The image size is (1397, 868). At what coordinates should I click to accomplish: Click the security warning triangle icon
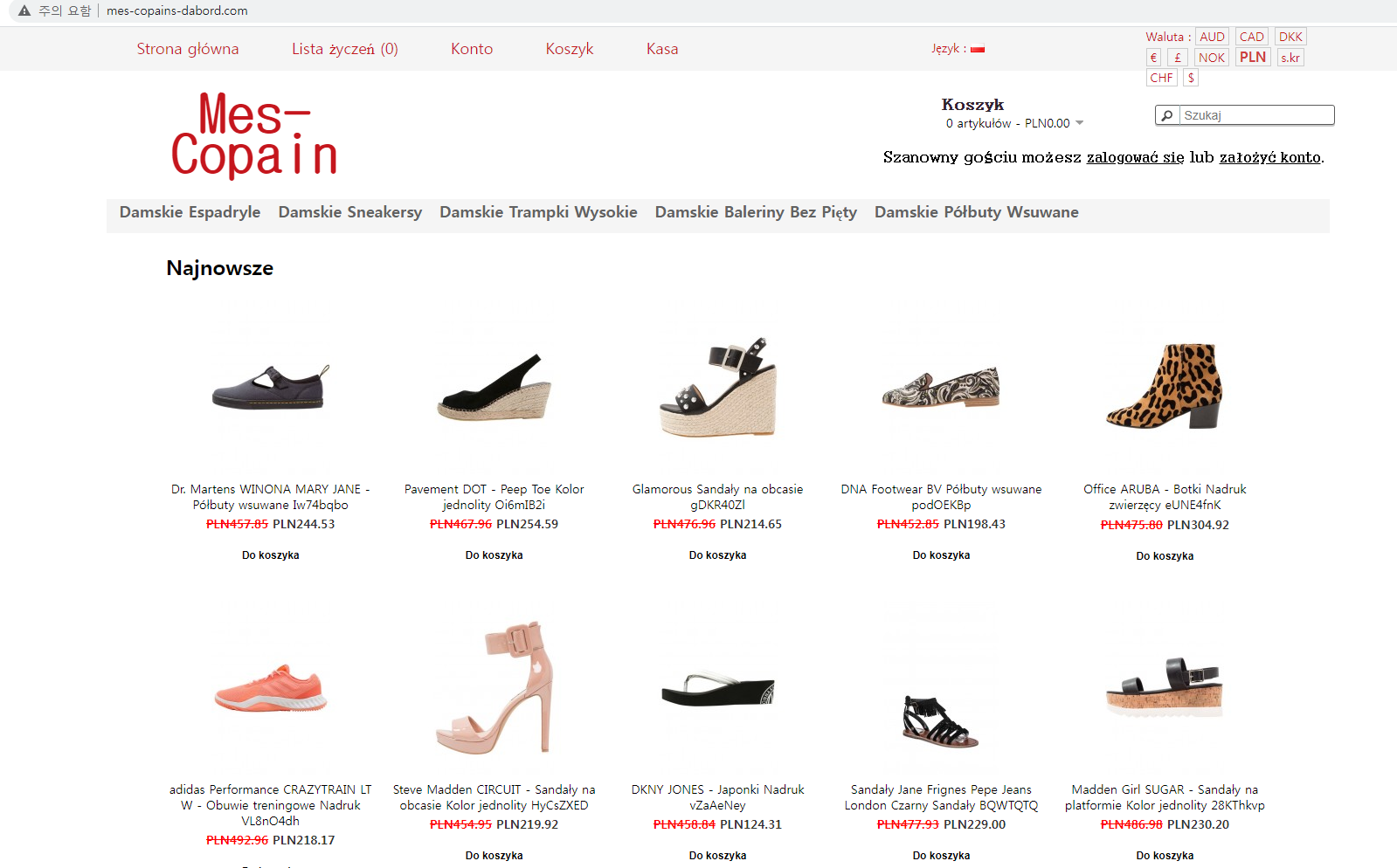pos(24,10)
